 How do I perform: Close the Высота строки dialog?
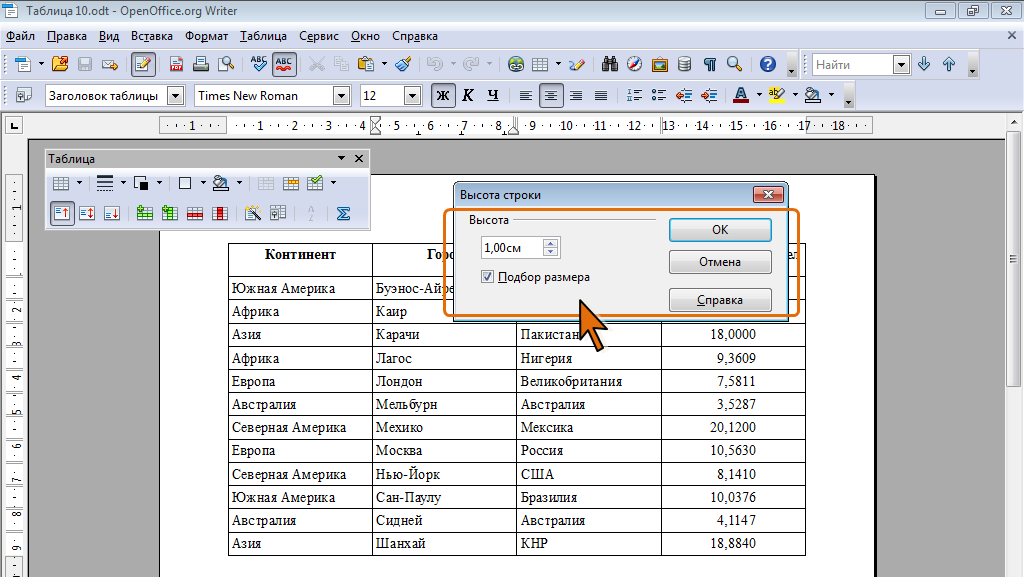(x=769, y=195)
